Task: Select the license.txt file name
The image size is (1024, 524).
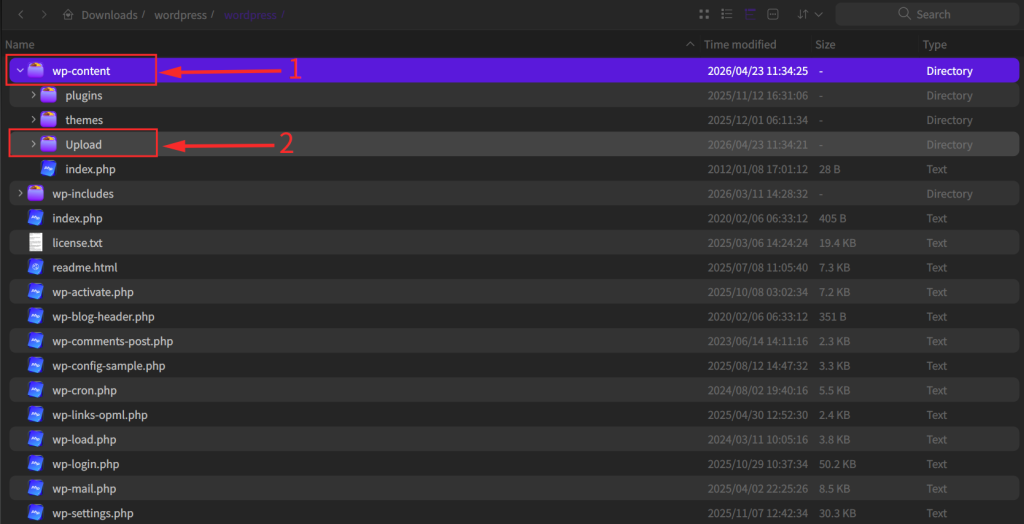Action: [x=78, y=243]
